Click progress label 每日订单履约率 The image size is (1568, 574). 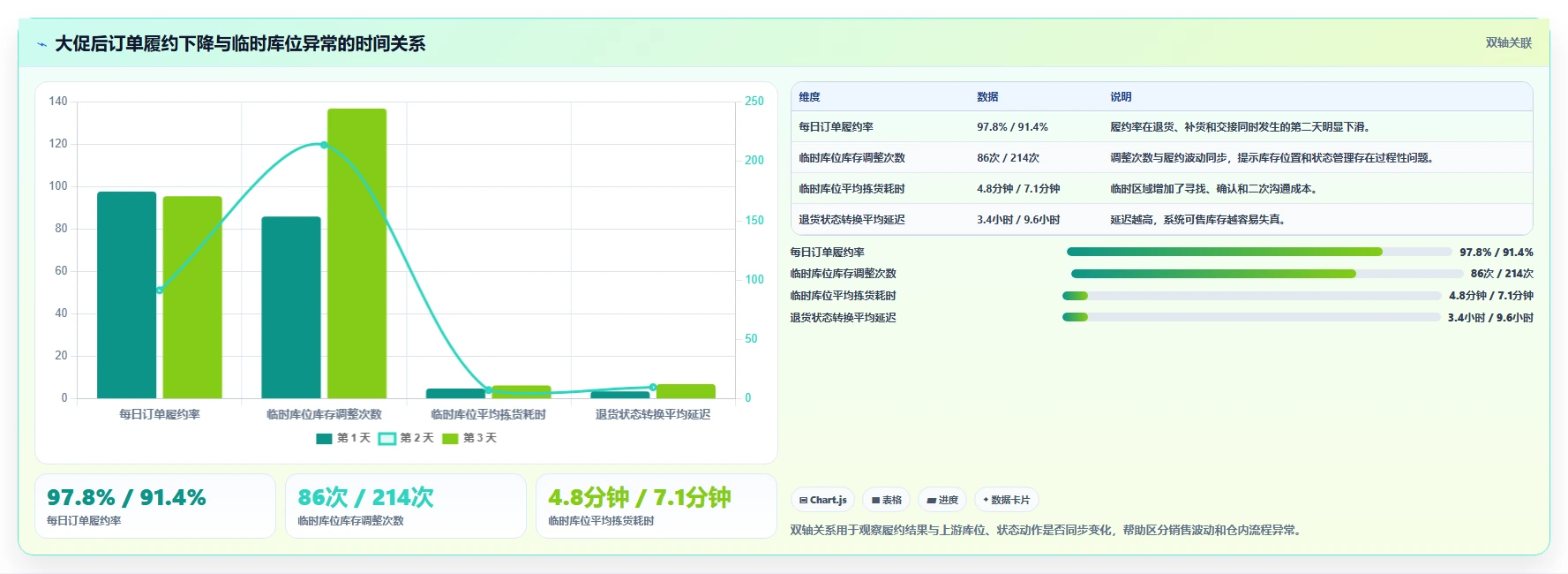[x=828, y=253]
